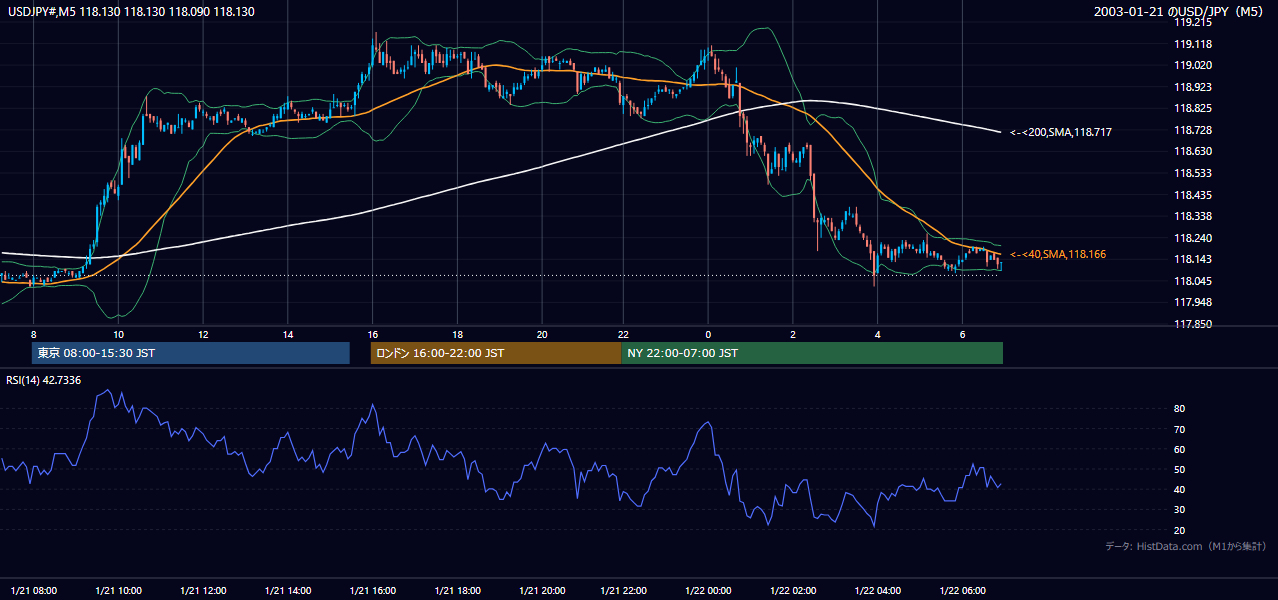The image size is (1278, 600).
Task: Click RSI level 40 on the axis
Action: [1180, 490]
